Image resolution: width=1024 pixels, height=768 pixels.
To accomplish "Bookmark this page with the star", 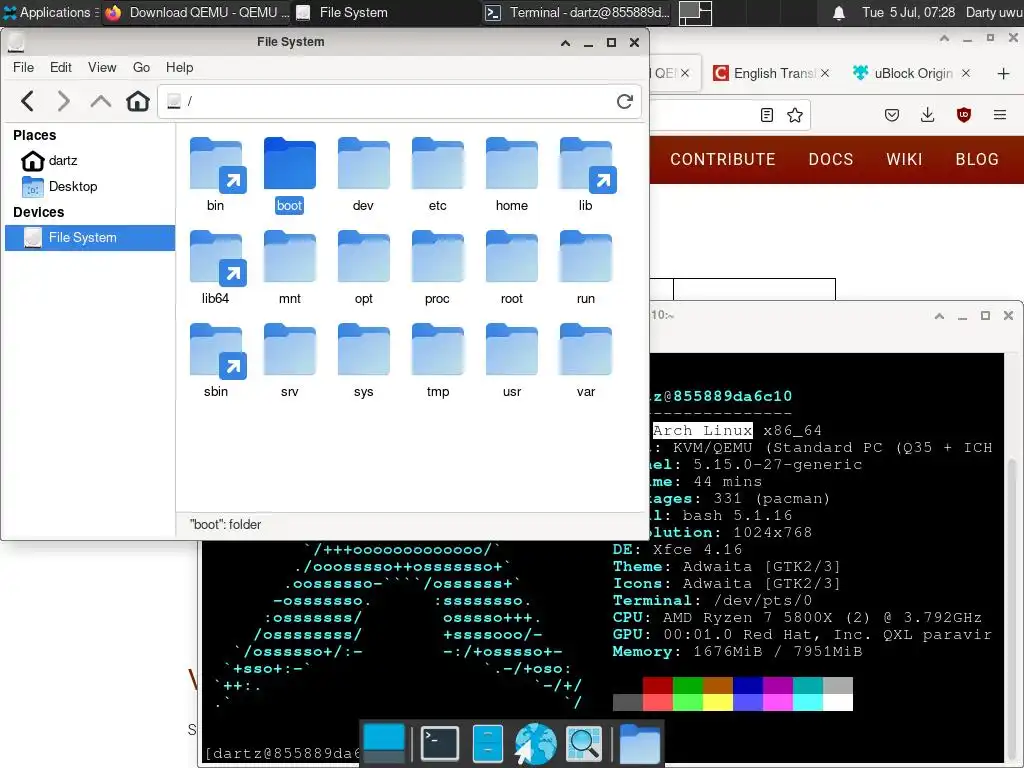I will 795,116.
